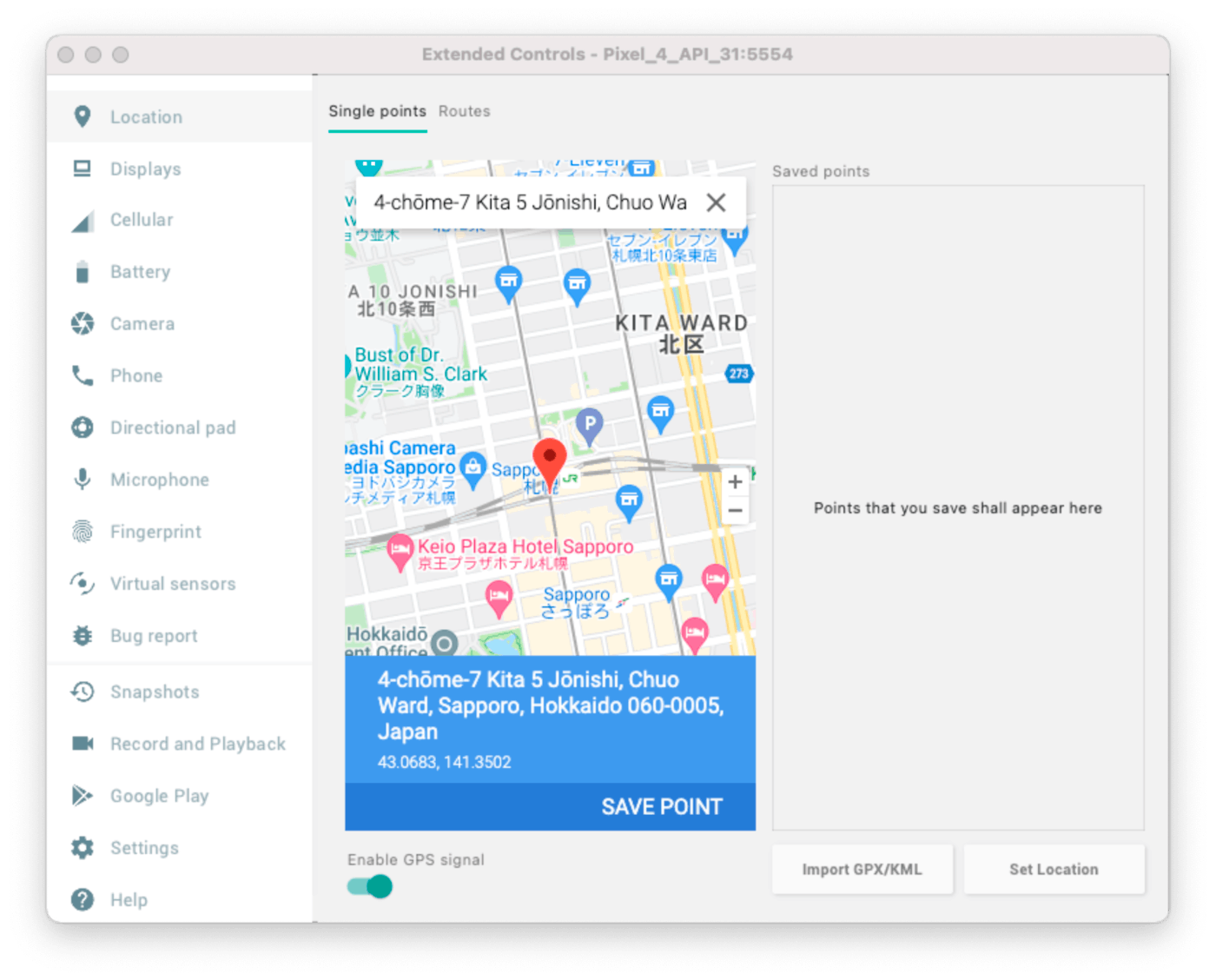This screenshot has width=1216, height=980.
Task: Click the SAVE POINT button
Action: [x=662, y=806]
